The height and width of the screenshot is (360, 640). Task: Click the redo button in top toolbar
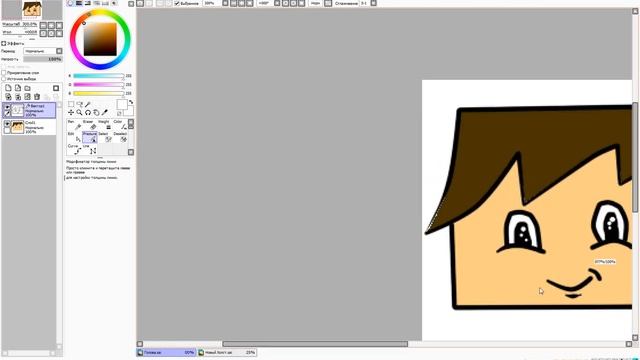click(149, 3)
